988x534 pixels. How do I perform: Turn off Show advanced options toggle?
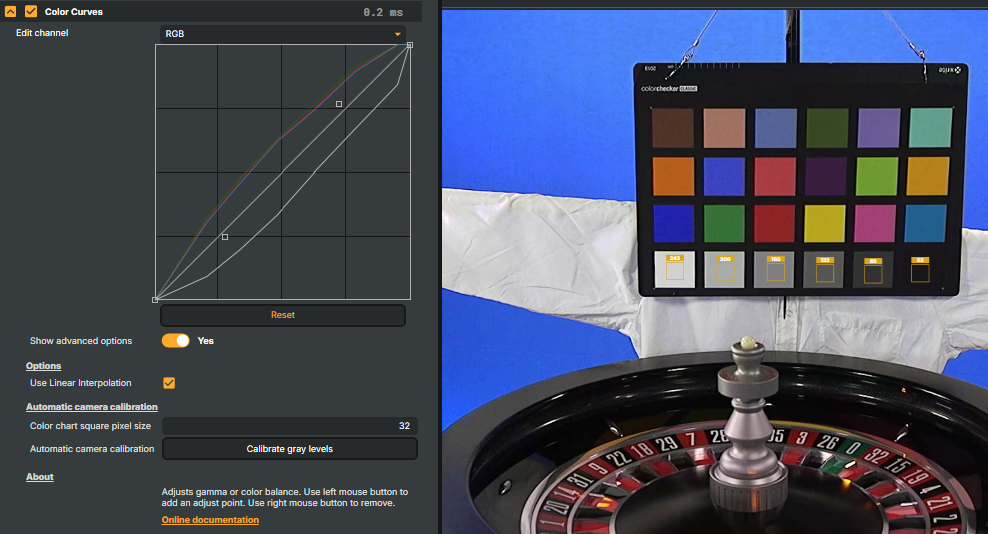(175, 340)
